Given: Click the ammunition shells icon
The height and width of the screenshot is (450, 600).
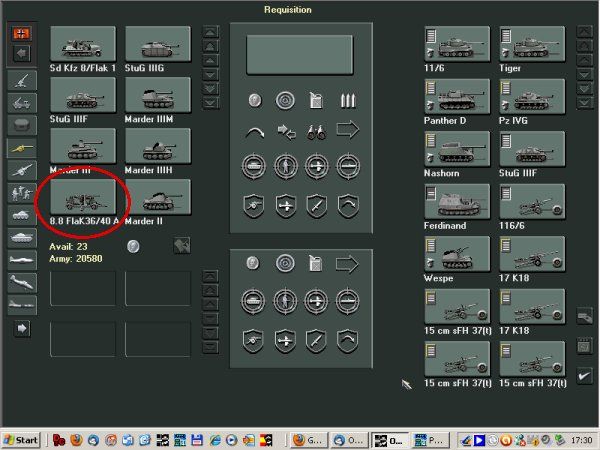Looking at the screenshot, I should (348, 100).
